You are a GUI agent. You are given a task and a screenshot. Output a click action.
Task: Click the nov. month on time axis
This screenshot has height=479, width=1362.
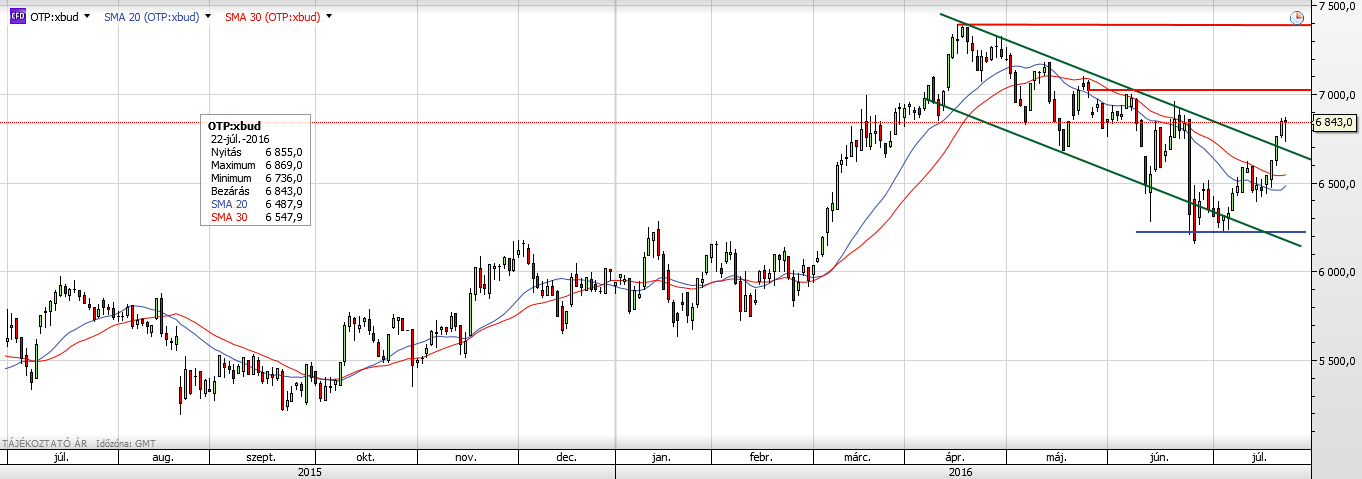tap(465, 457)
